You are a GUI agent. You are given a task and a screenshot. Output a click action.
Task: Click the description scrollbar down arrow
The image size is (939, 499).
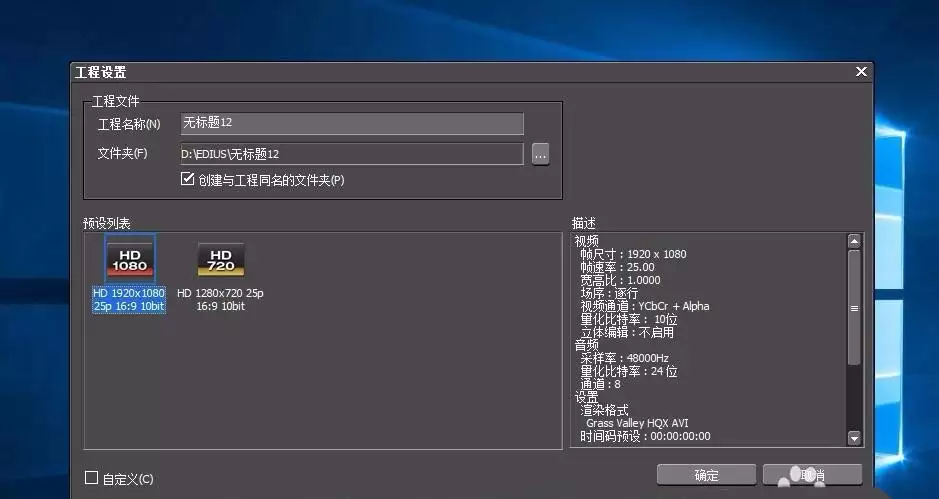coord(854,438)
